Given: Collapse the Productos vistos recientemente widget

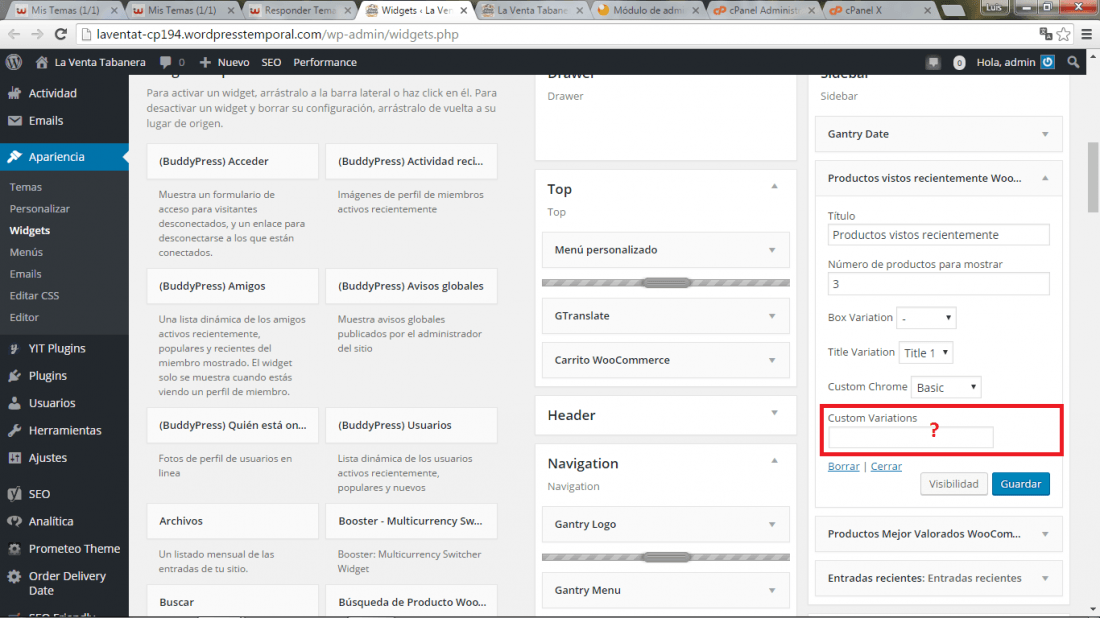Looking at the screenshot, I should (1045, 178).
